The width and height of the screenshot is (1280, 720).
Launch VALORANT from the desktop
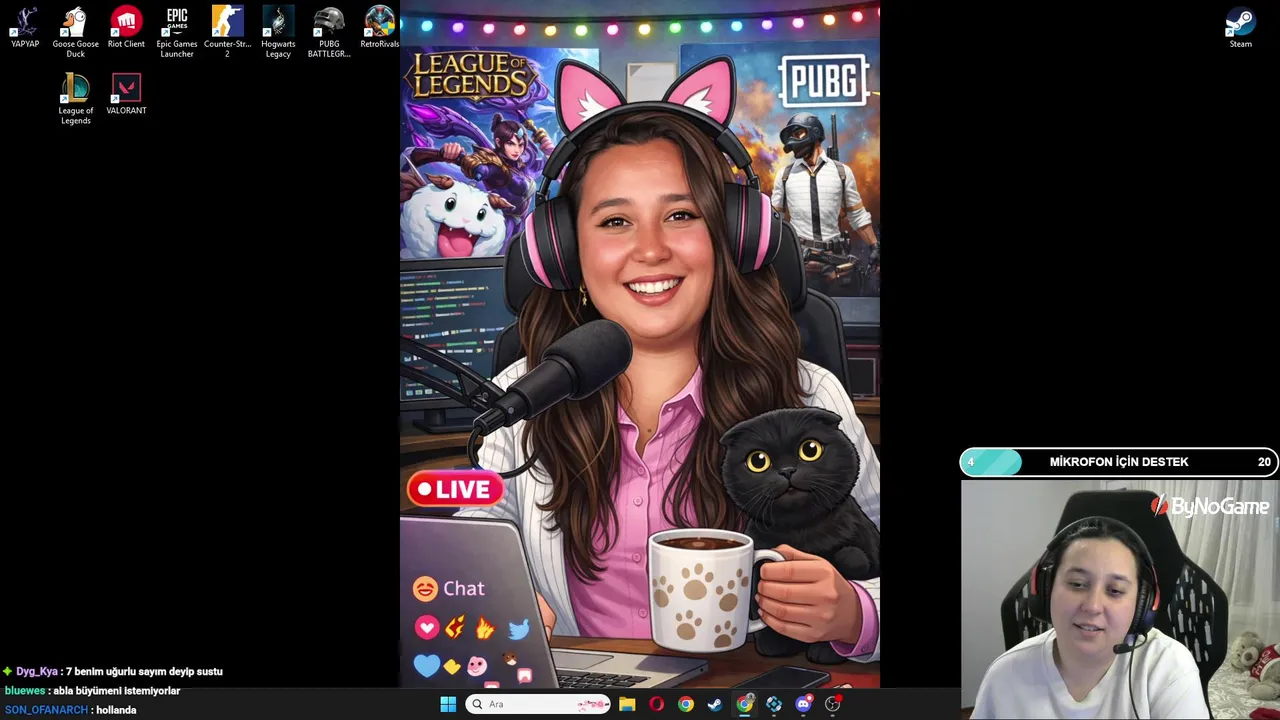[126, 94]
